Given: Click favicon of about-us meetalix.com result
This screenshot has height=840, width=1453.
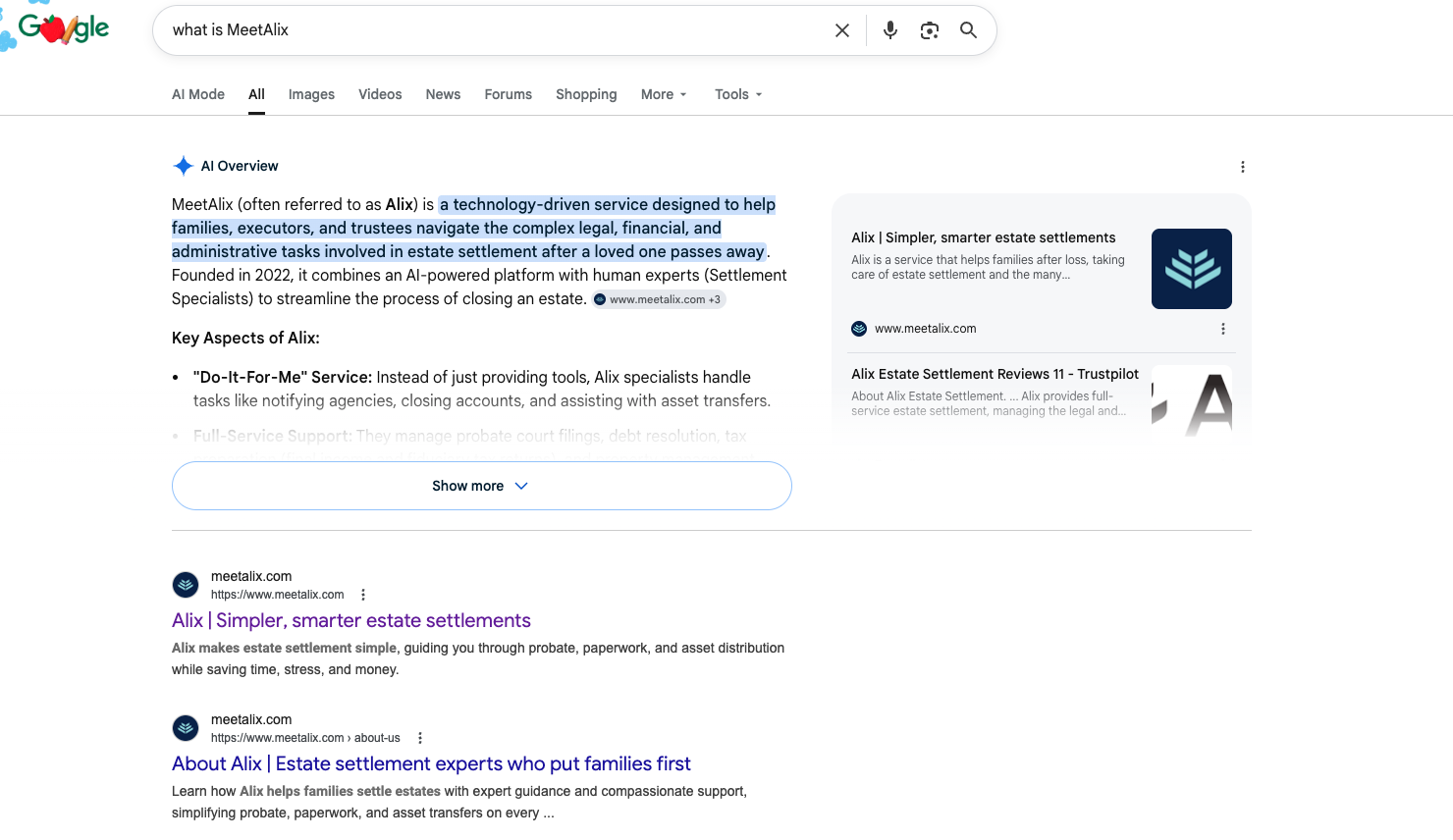Looking at the screenshot, I should [186, 728].
